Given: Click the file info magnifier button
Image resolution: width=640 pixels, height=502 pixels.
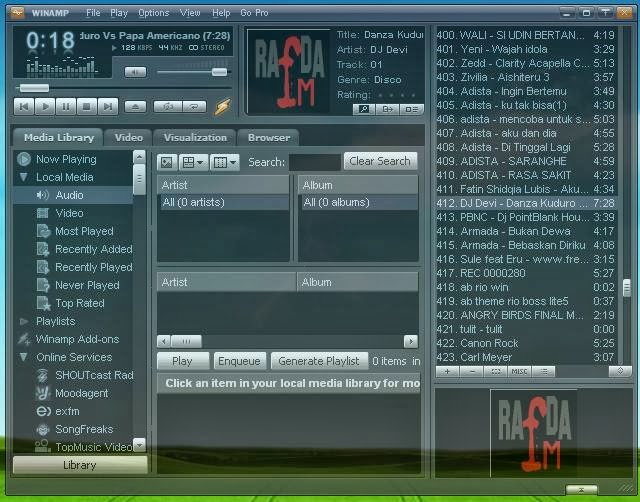Looking at the screenshot, I should 364,109.
